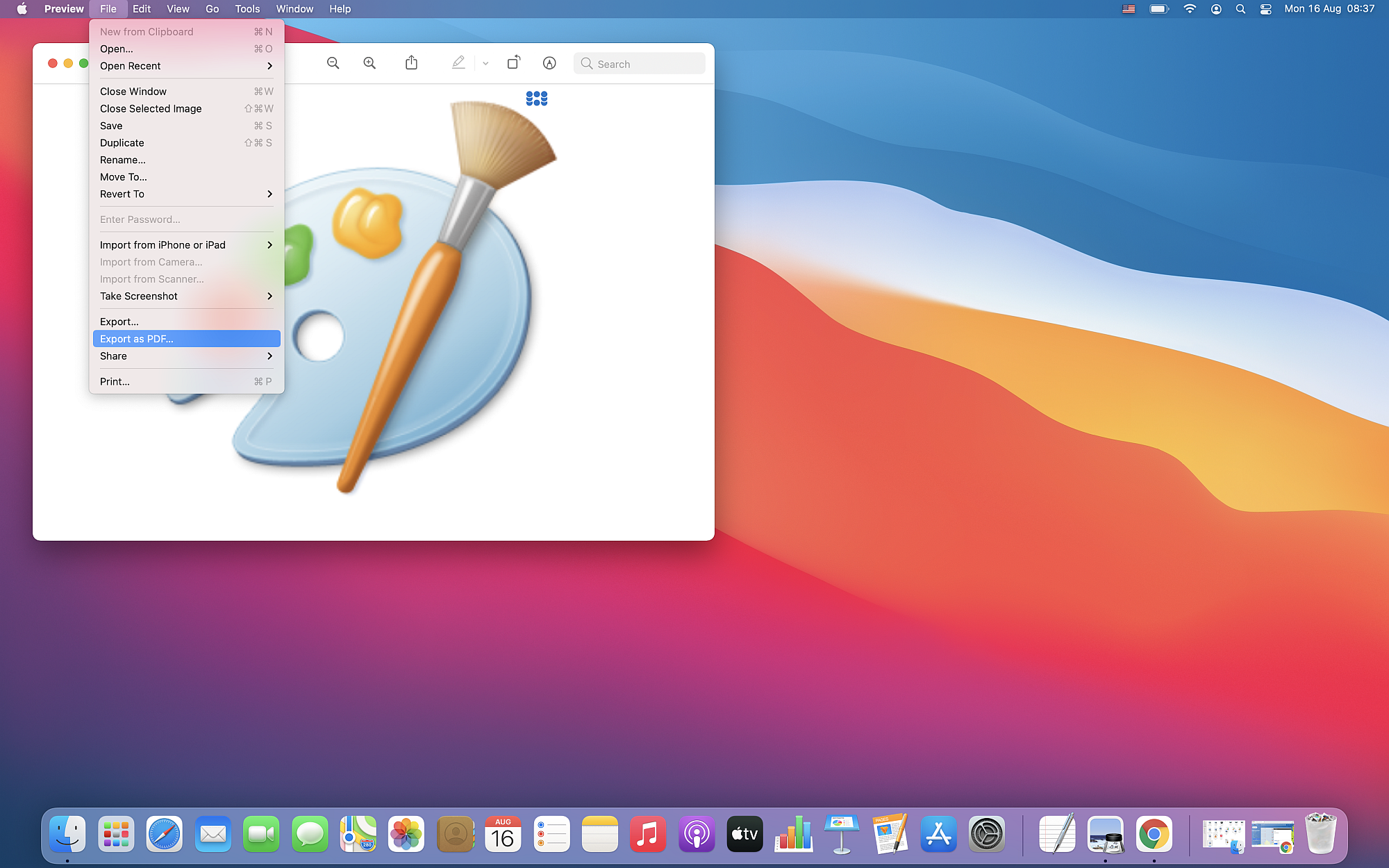
Task: Open the Tools menu
Action: [247, 9]
